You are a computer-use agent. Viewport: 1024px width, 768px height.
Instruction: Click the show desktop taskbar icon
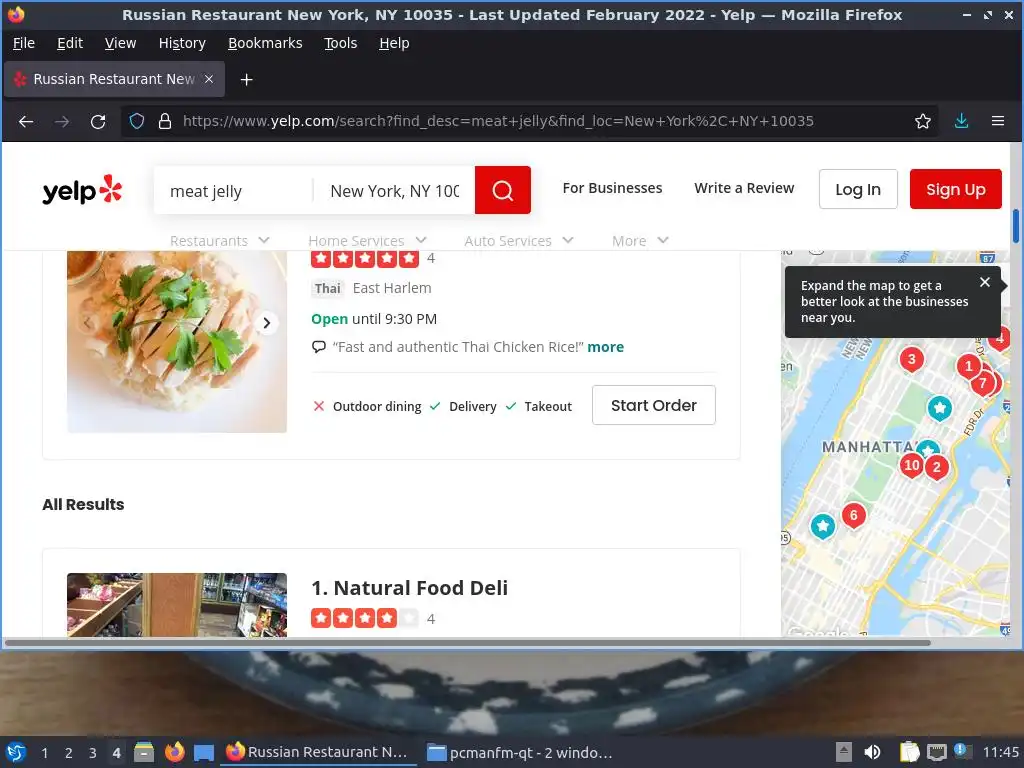204,752
